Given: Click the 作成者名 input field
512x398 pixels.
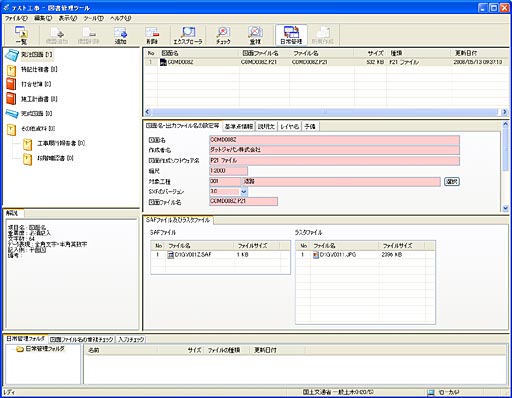Looking at the screenshot, I should 334,150.
